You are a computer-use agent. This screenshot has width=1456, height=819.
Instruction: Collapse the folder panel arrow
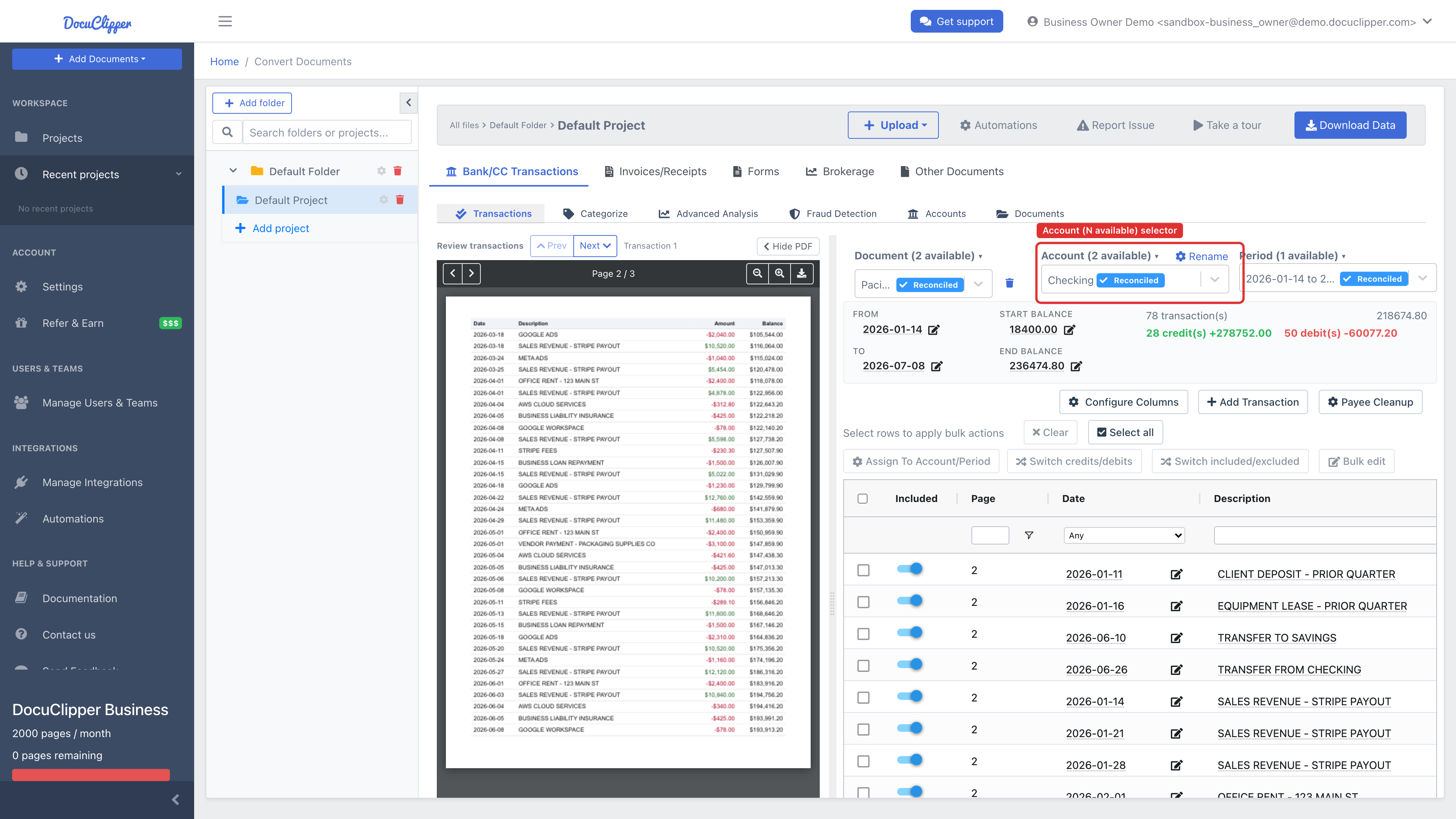pyautogui.click(x=409, y=103)
